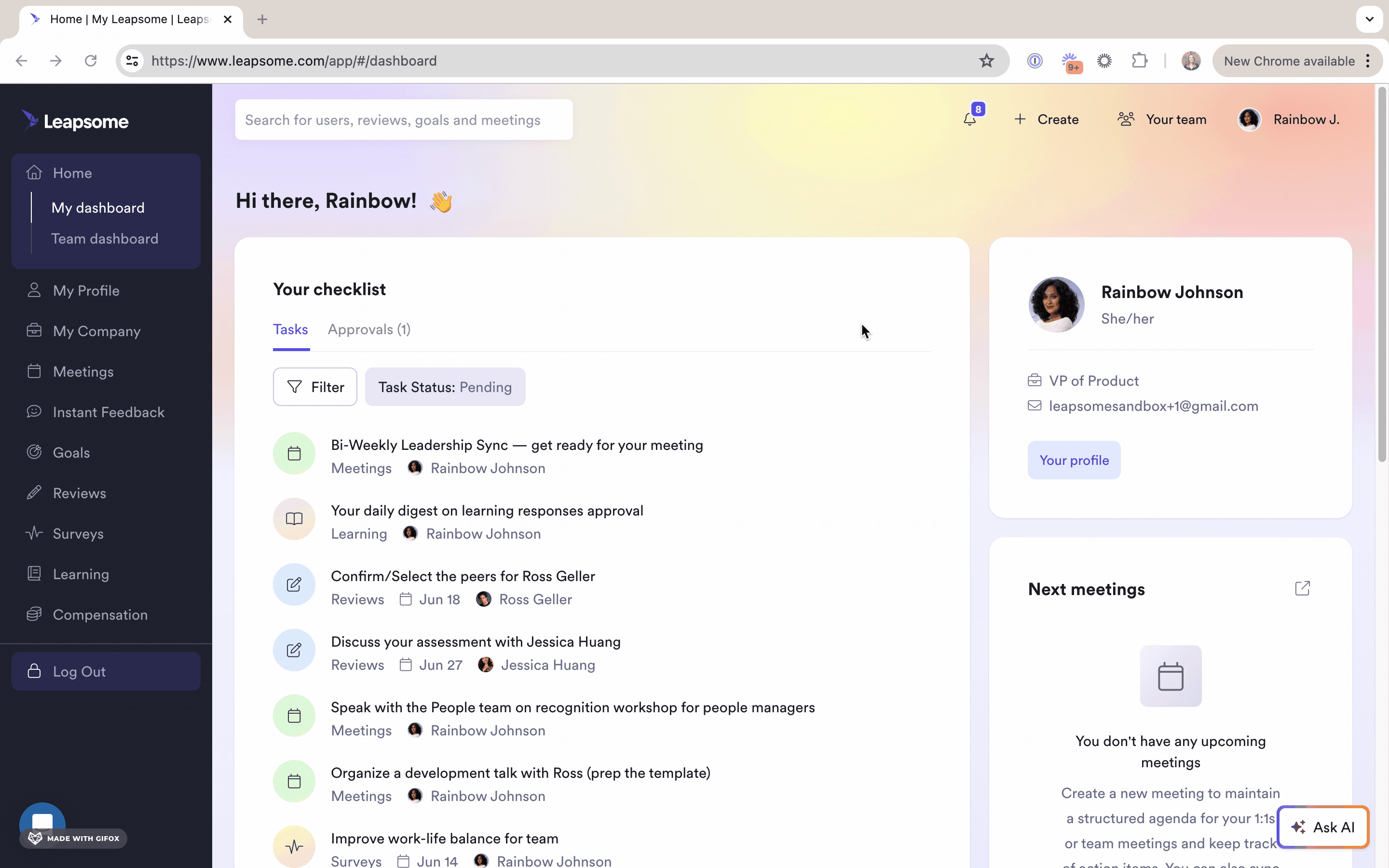Click the Leapsome logo
The image size is (1389, 868).
[75, 121]
